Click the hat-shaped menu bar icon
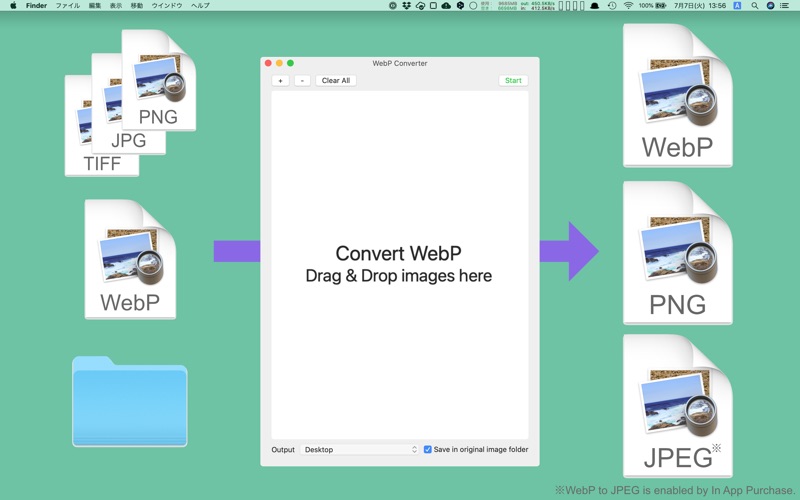 (x=595, y=6)
